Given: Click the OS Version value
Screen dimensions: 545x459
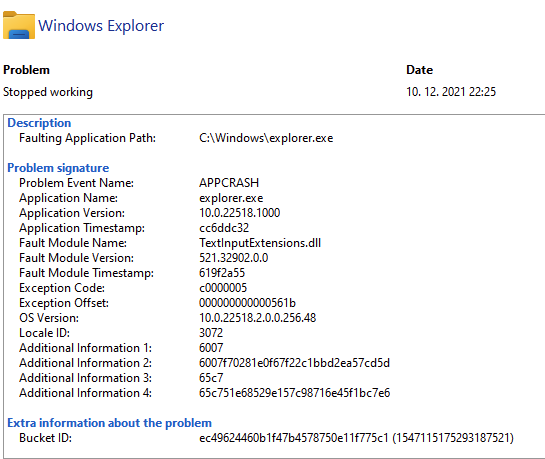Looking at the screenshot, I should (258, 318).
